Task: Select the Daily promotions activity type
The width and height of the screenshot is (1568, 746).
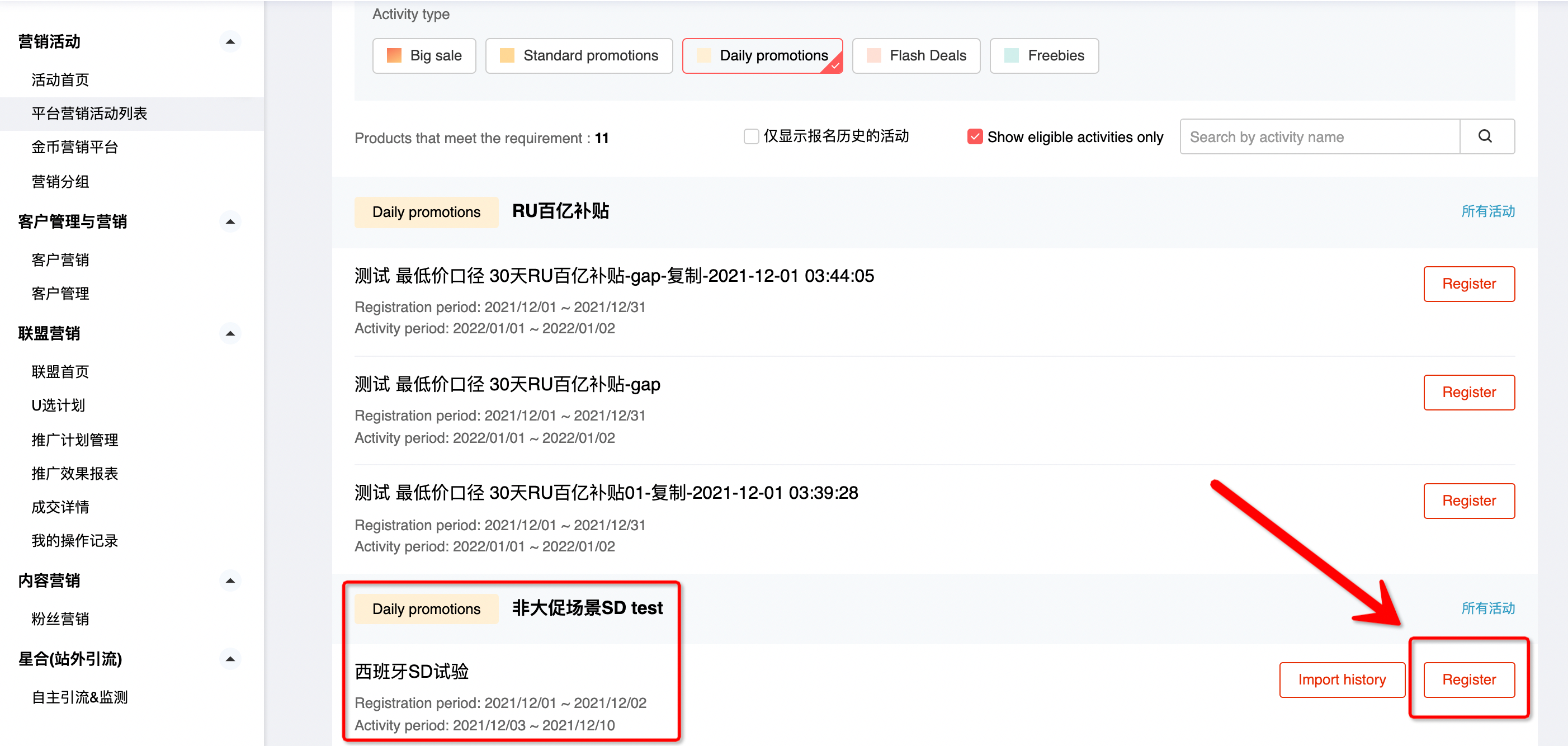Action: [762, 55]
